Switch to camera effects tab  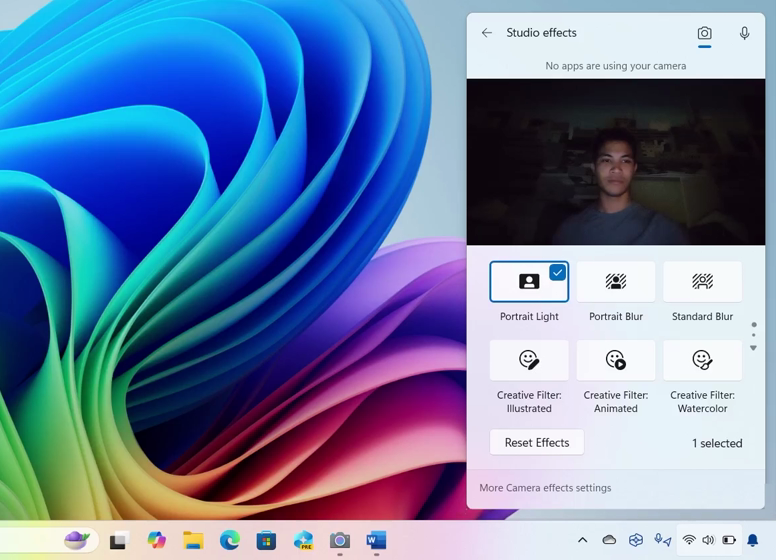pos(704,34)
